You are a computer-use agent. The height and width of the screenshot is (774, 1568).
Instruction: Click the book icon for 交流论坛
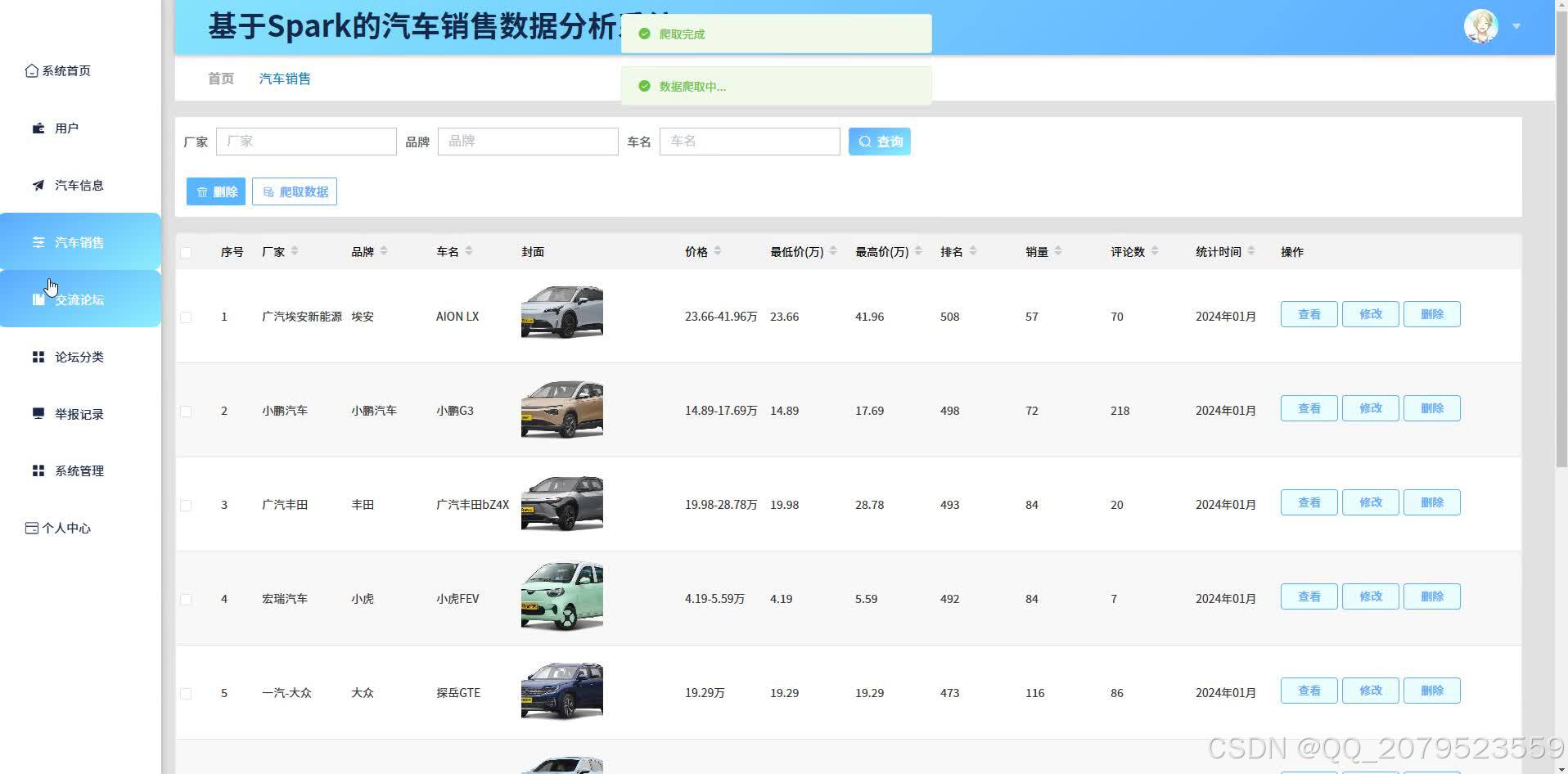tap(38, 299)
